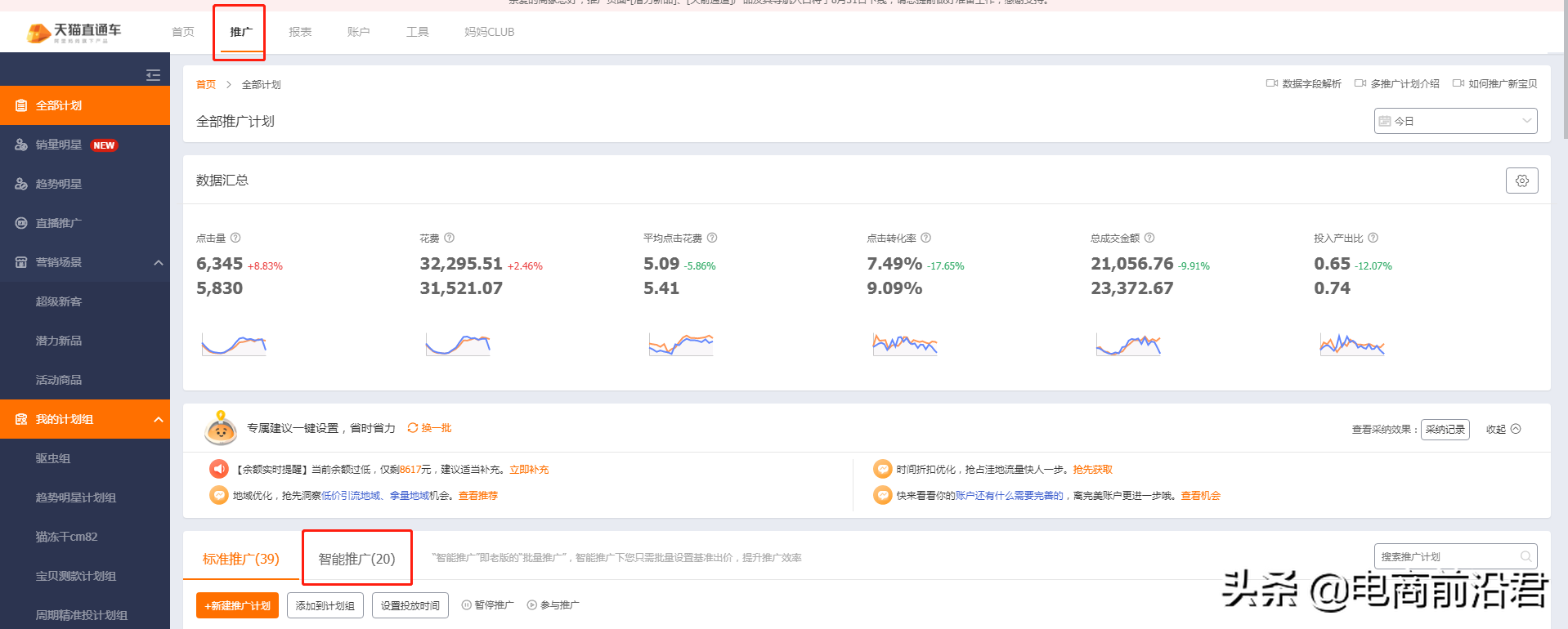Switch to the 智能推广(20) tab
Image resolution: width=1568 pixels, height=629 pixels.
point(356,559)
